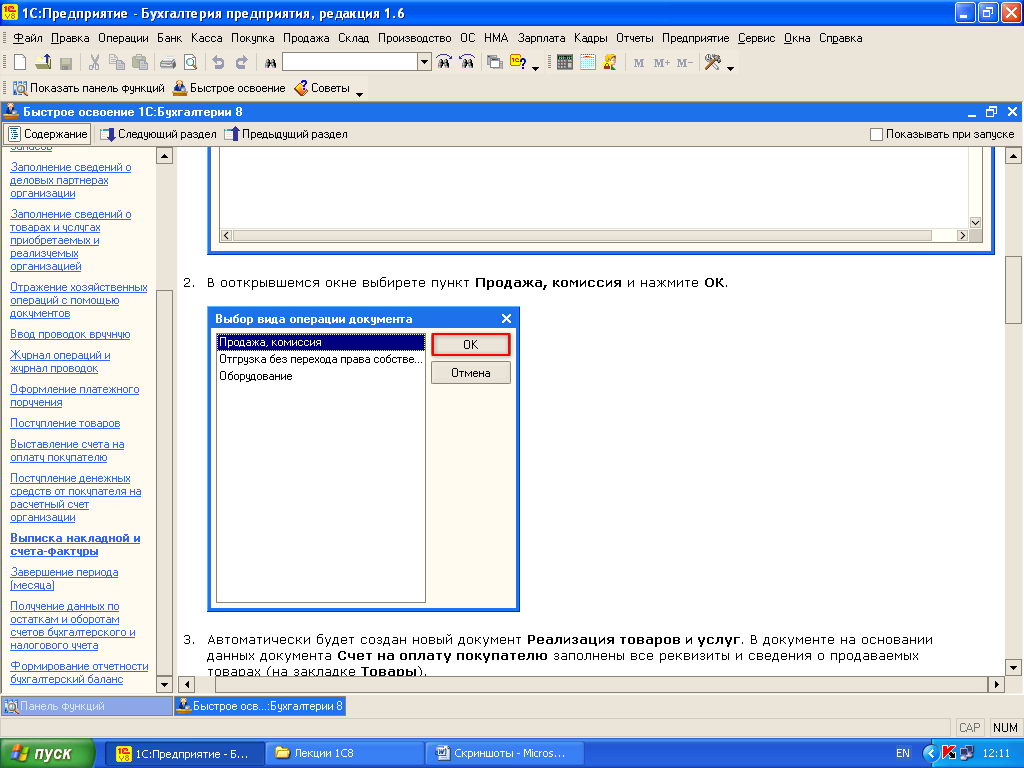Open the Calculator icon in toolbar
Image resolution: width=1024 pixels, height=768 pixels.
tap(565, 63)
